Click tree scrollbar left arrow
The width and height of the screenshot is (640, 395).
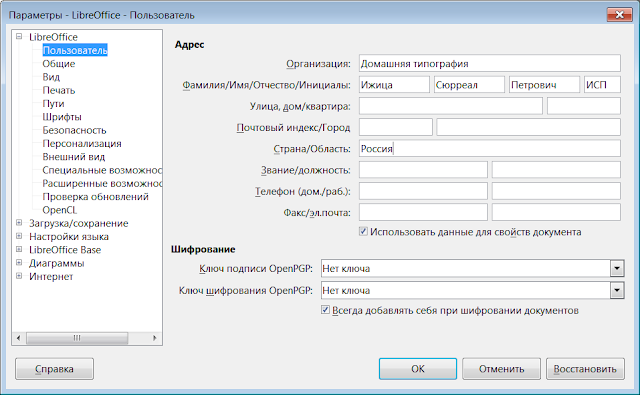click(x=18, y=338)
